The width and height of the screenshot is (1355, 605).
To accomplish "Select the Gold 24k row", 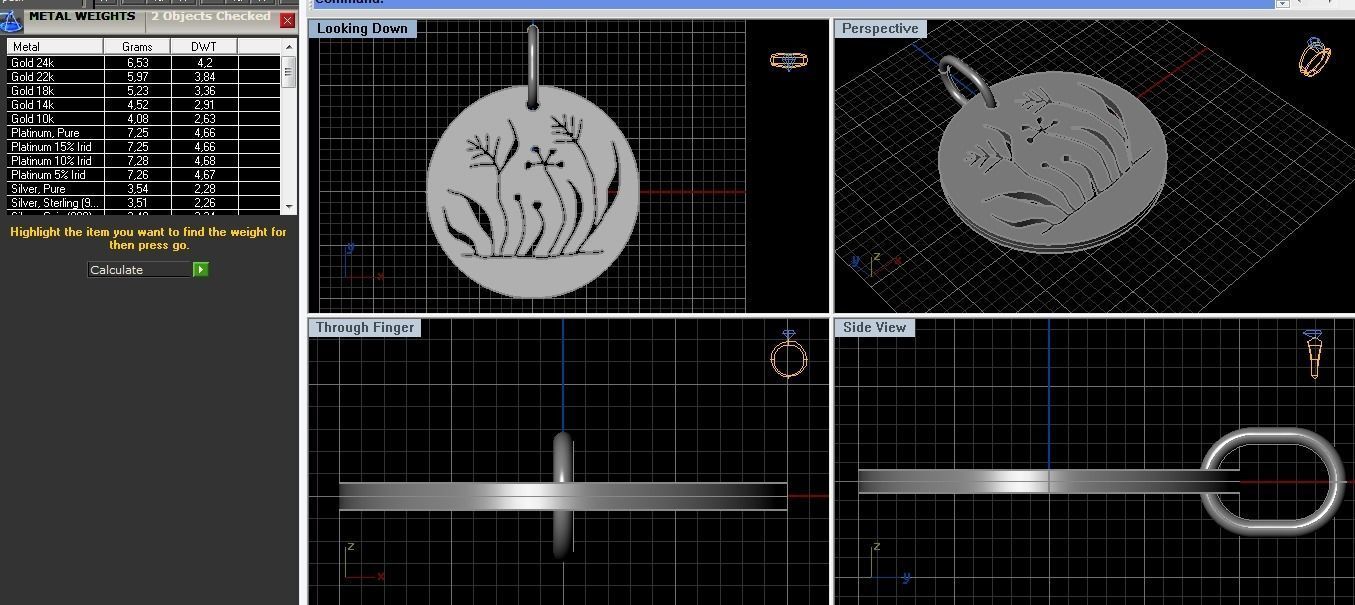I will pos(144,62).
